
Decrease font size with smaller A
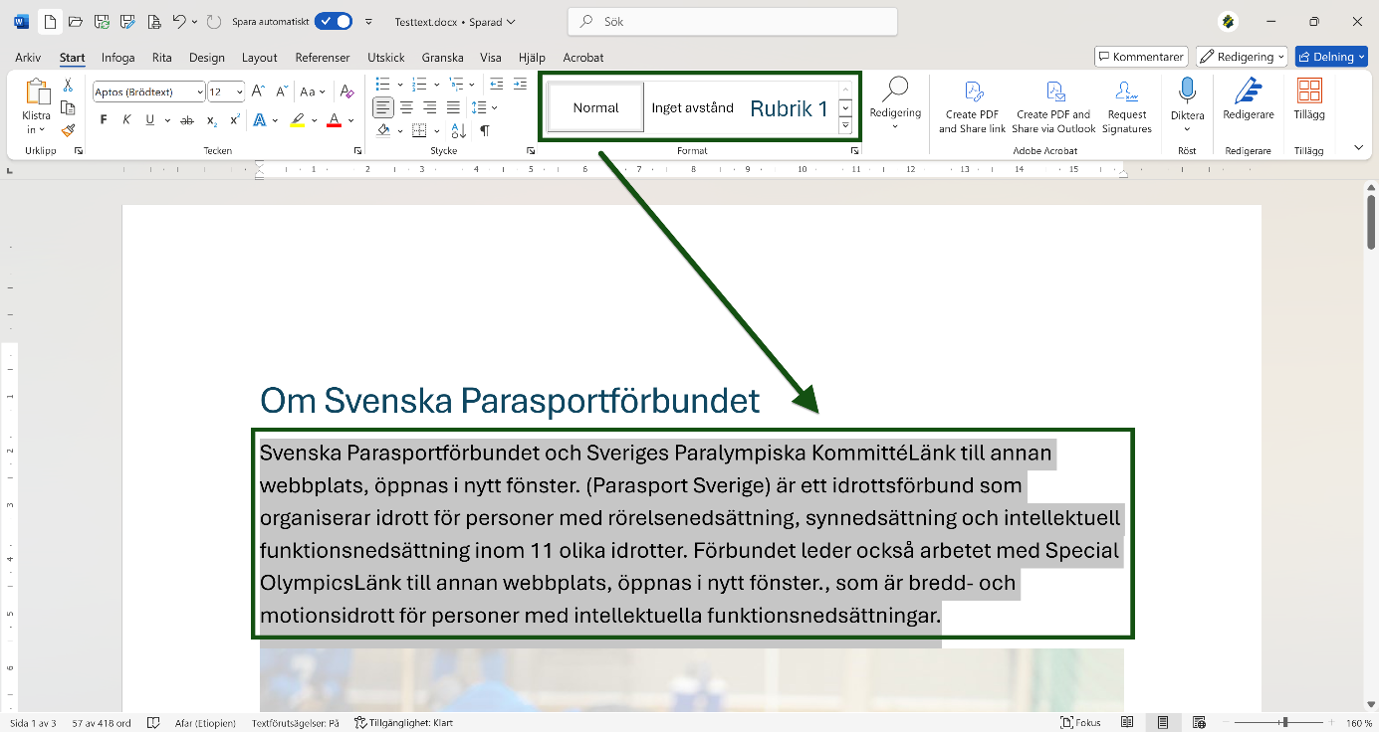pos(281,92)
